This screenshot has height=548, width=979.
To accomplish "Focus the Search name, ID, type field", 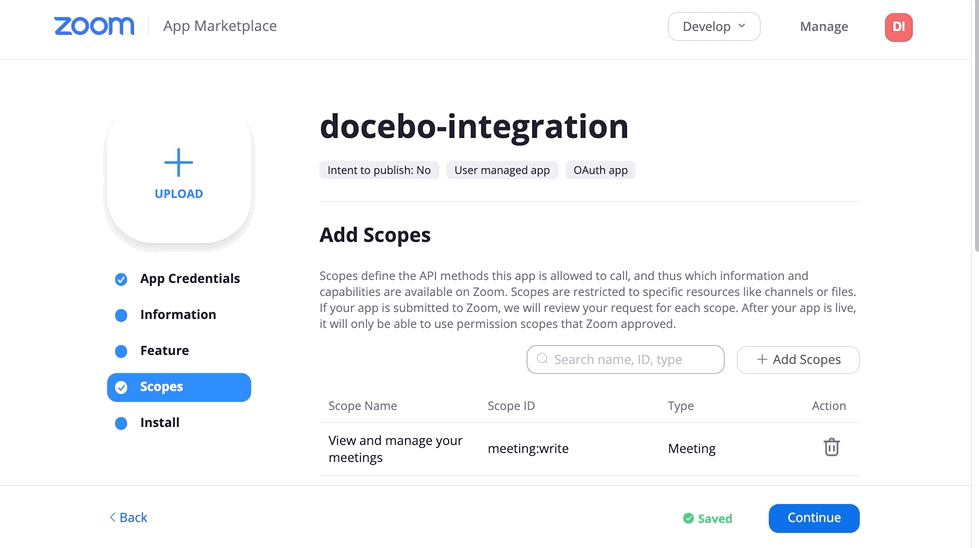I will coord(625,360).
